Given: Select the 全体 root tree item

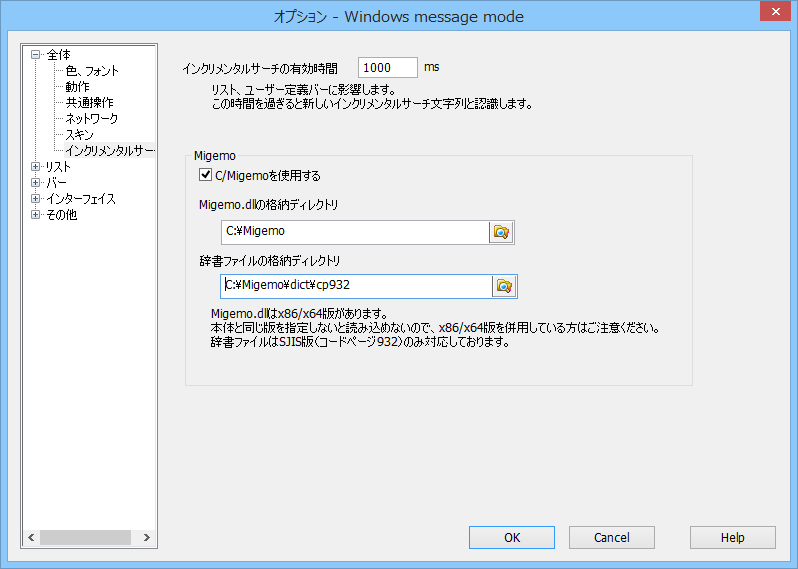Looking at the screenshot, I should coord(59,54).
